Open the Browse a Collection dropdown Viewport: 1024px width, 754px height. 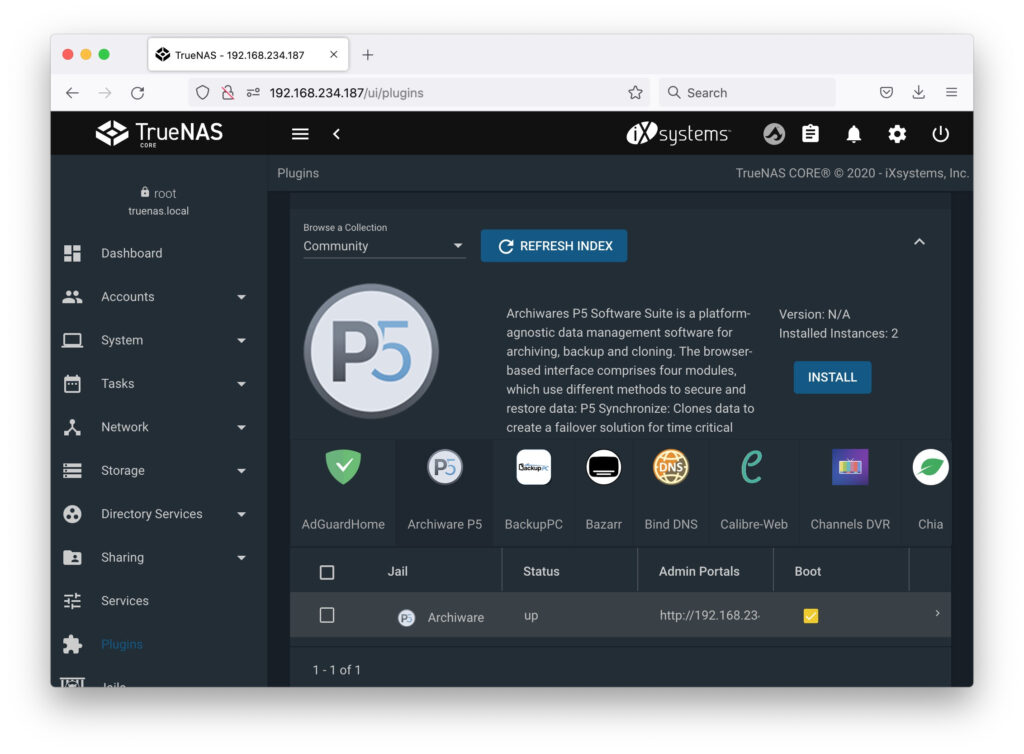coord(384,246)
